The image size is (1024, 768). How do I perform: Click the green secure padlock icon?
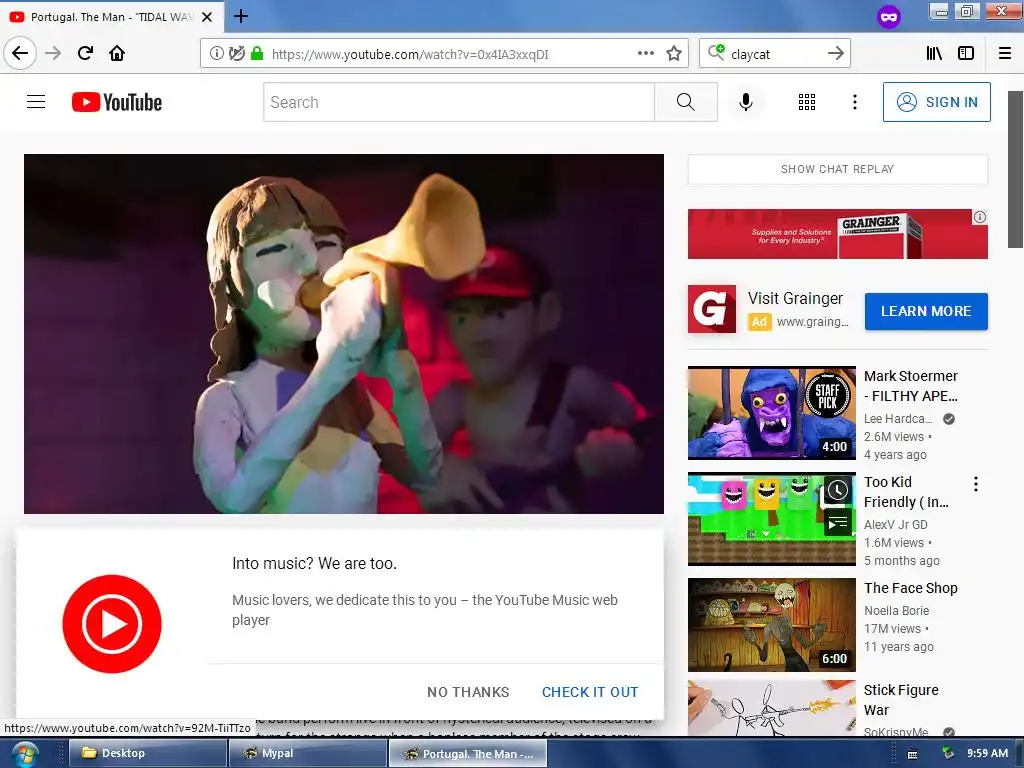(x=257, y=54)
